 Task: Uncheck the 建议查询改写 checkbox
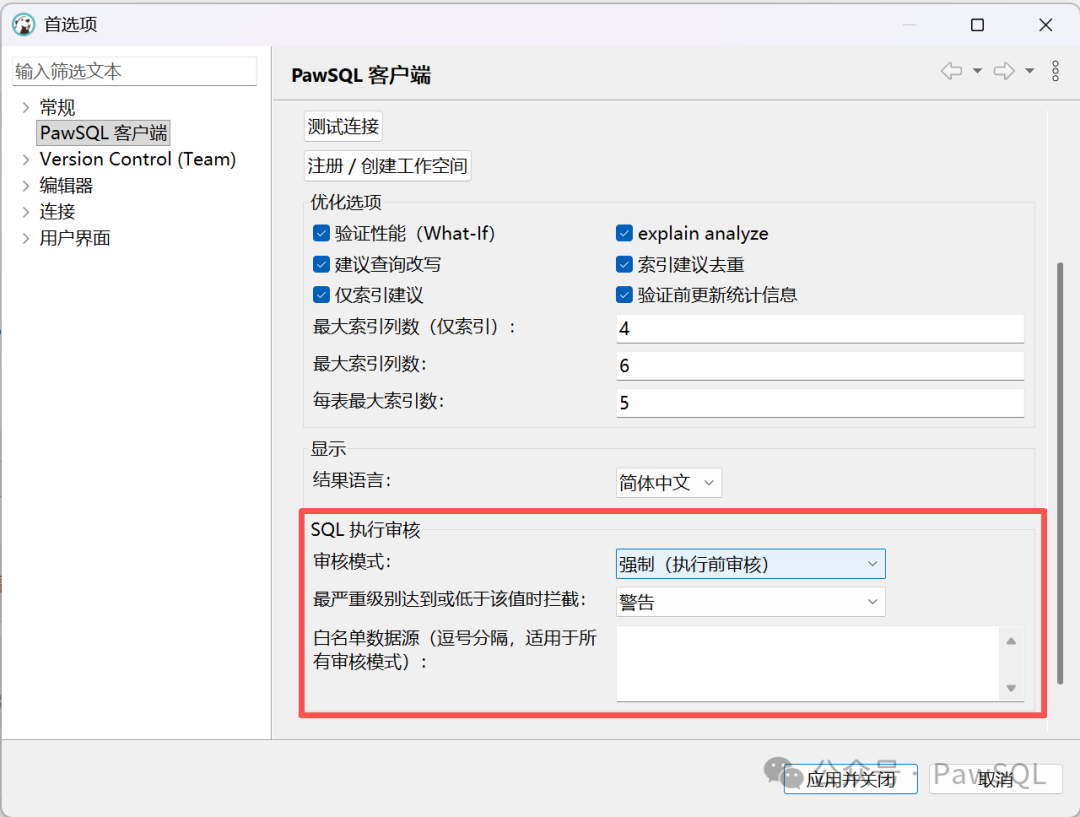(x=321, y=265)
